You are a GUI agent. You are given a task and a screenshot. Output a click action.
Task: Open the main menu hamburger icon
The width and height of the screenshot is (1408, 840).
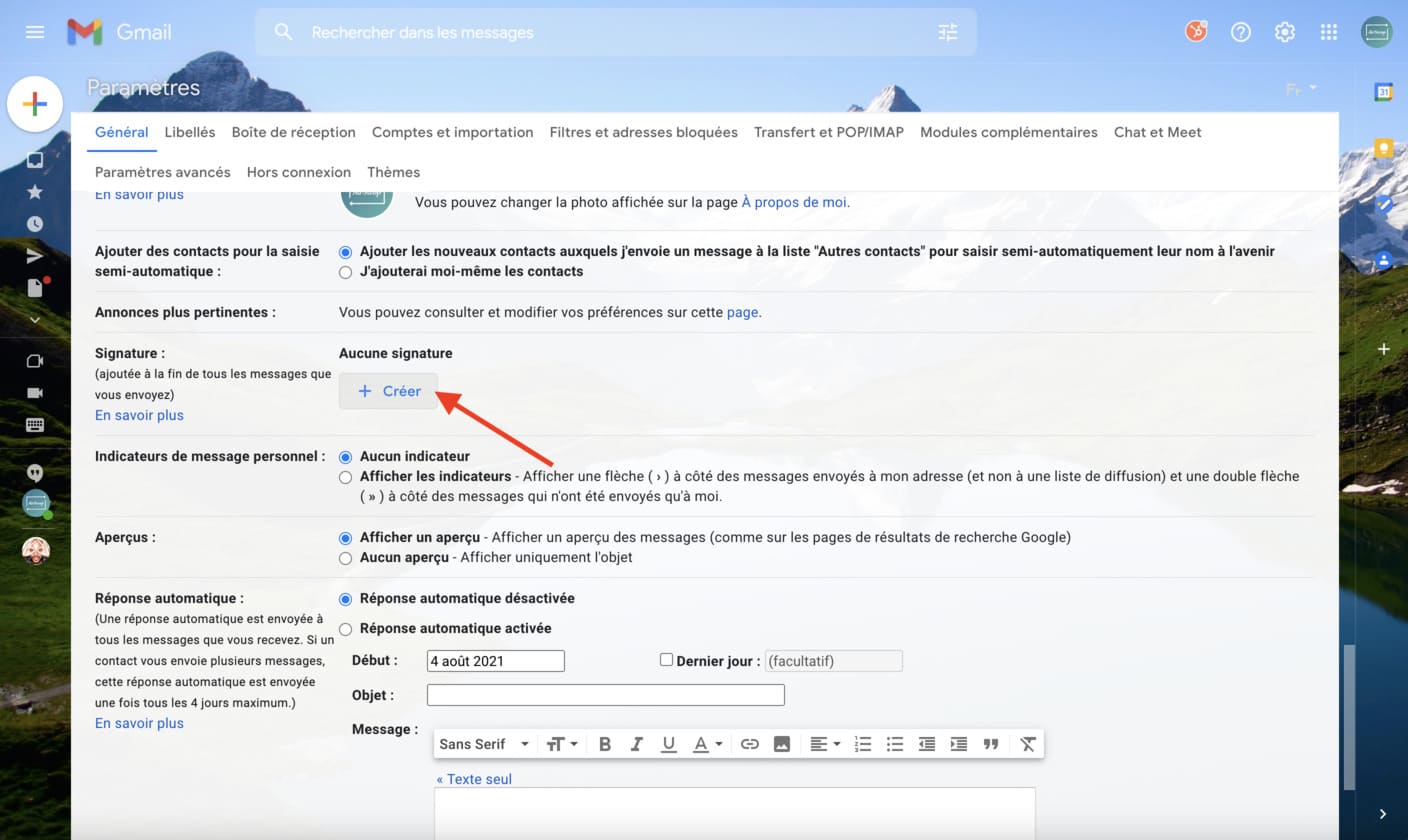tap(35, 32)
